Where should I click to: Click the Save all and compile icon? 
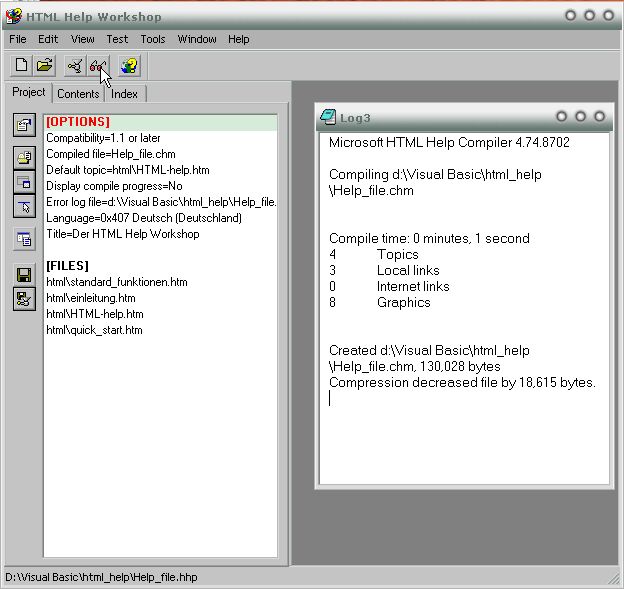pyautogui.click(x=24, y=297)
